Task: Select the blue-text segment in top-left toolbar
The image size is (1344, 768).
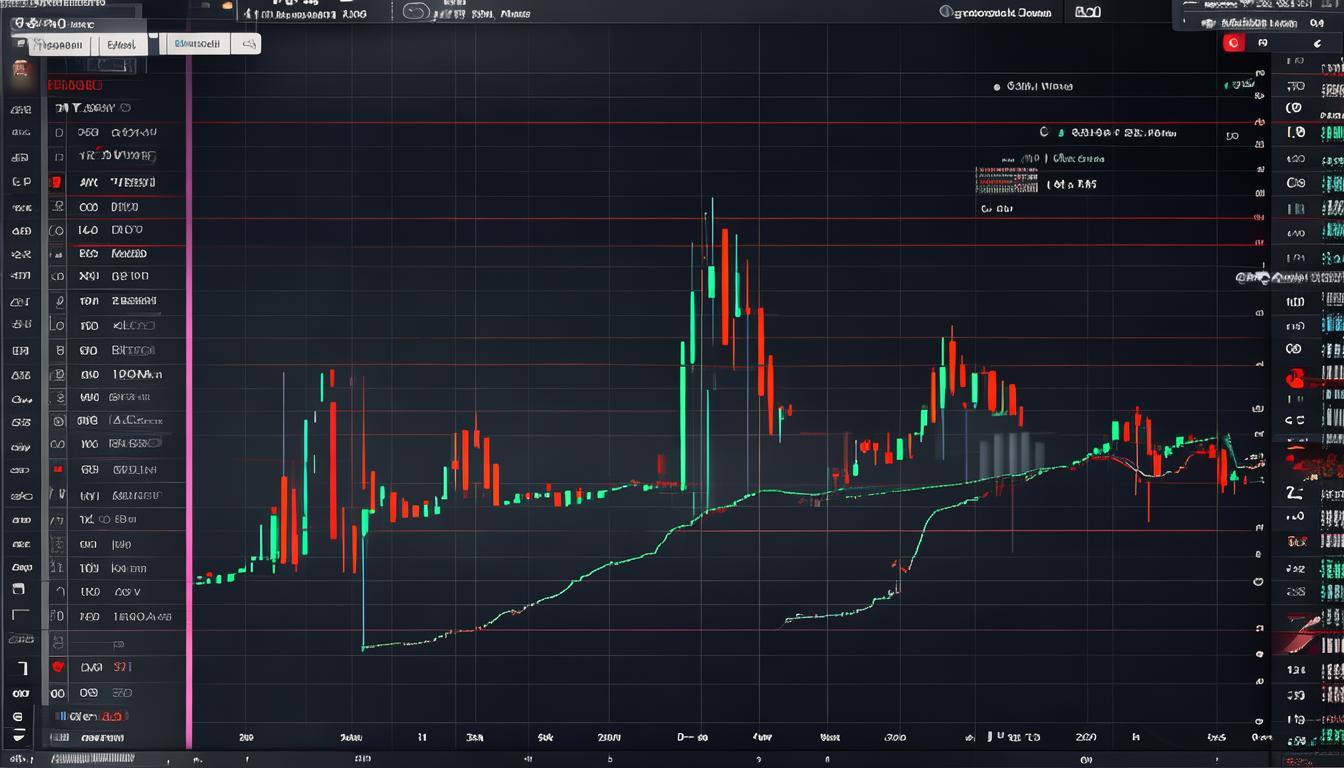Action: click(197, 44)
